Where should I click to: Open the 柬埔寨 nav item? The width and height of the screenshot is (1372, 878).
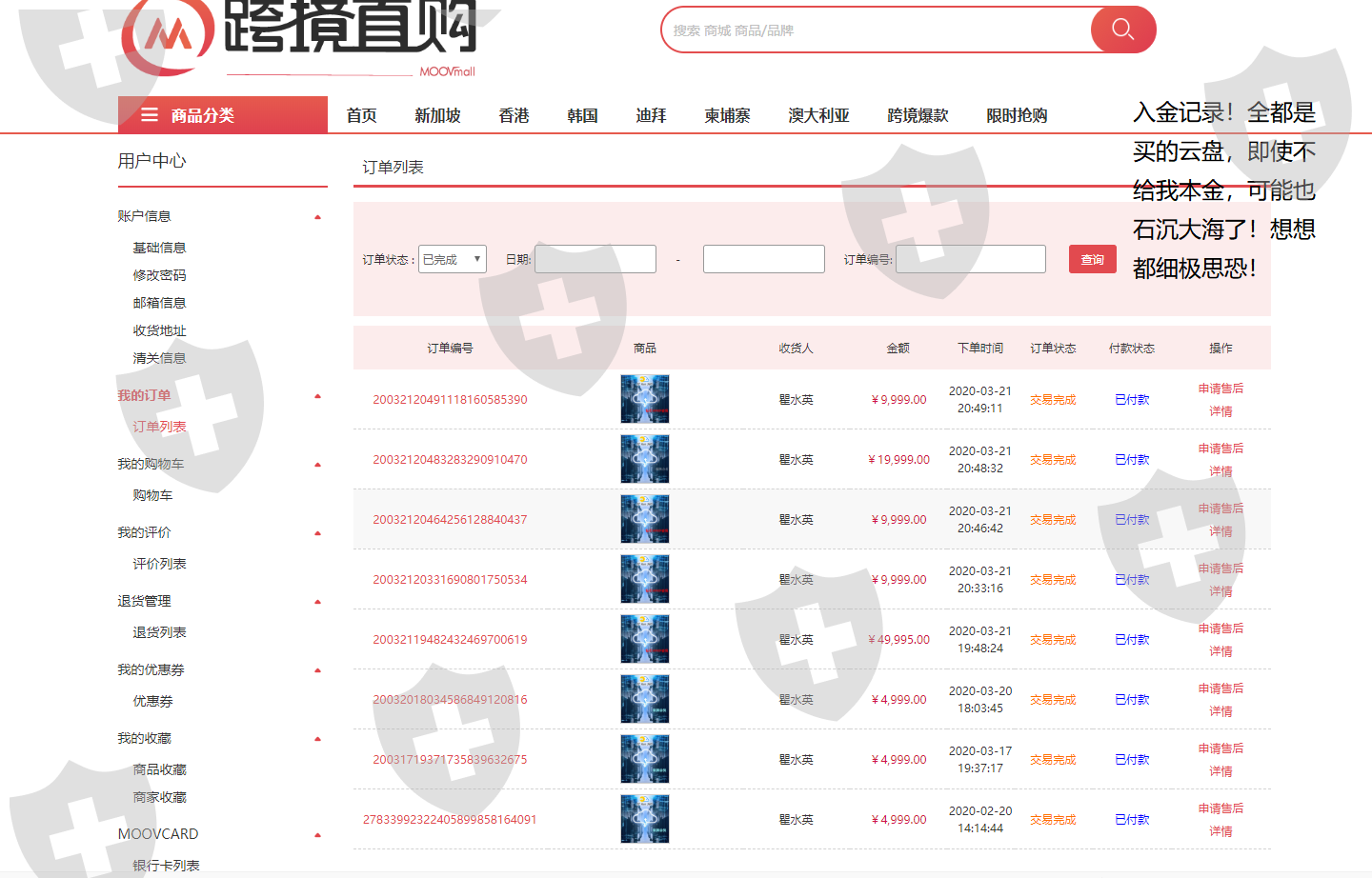(x=728, y=115)
